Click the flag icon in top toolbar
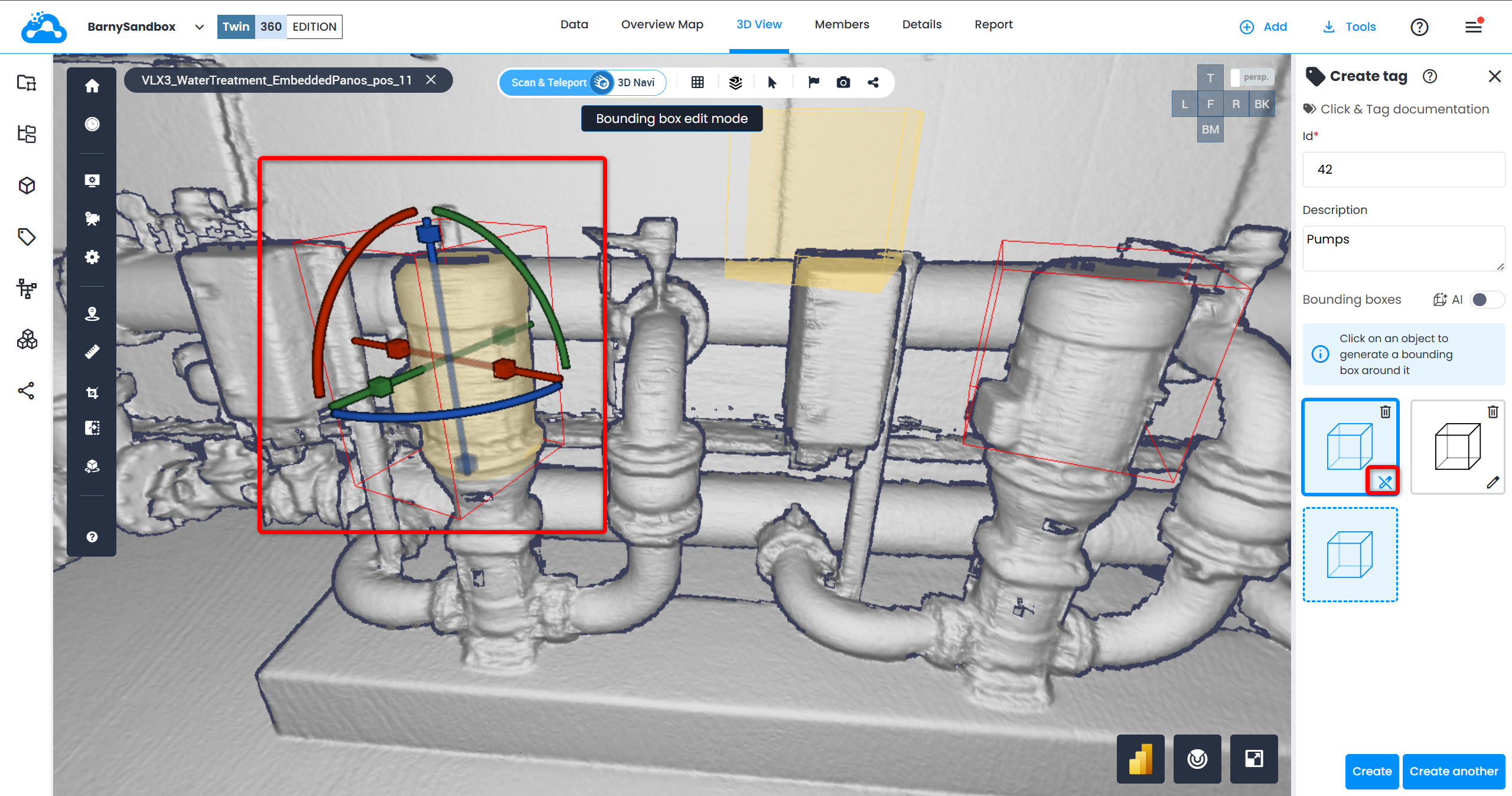Image resolution: width=1512 pixels, height=796 pixels. pyautogui.click(x=813, y=83)
